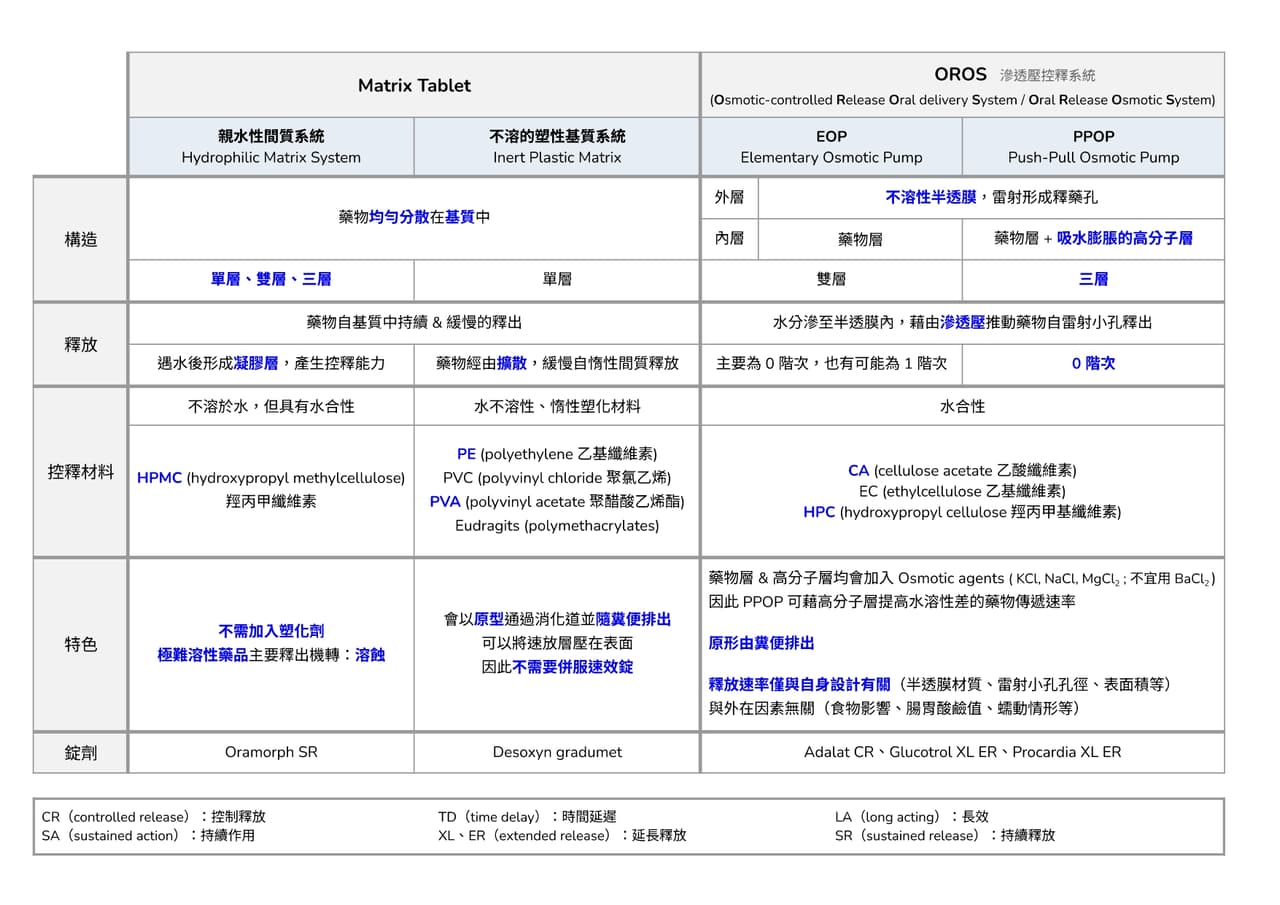The height and width of the screenshot is (905, 1280).
Task: Click the '構造' row label
Action: tap(81, 239)
